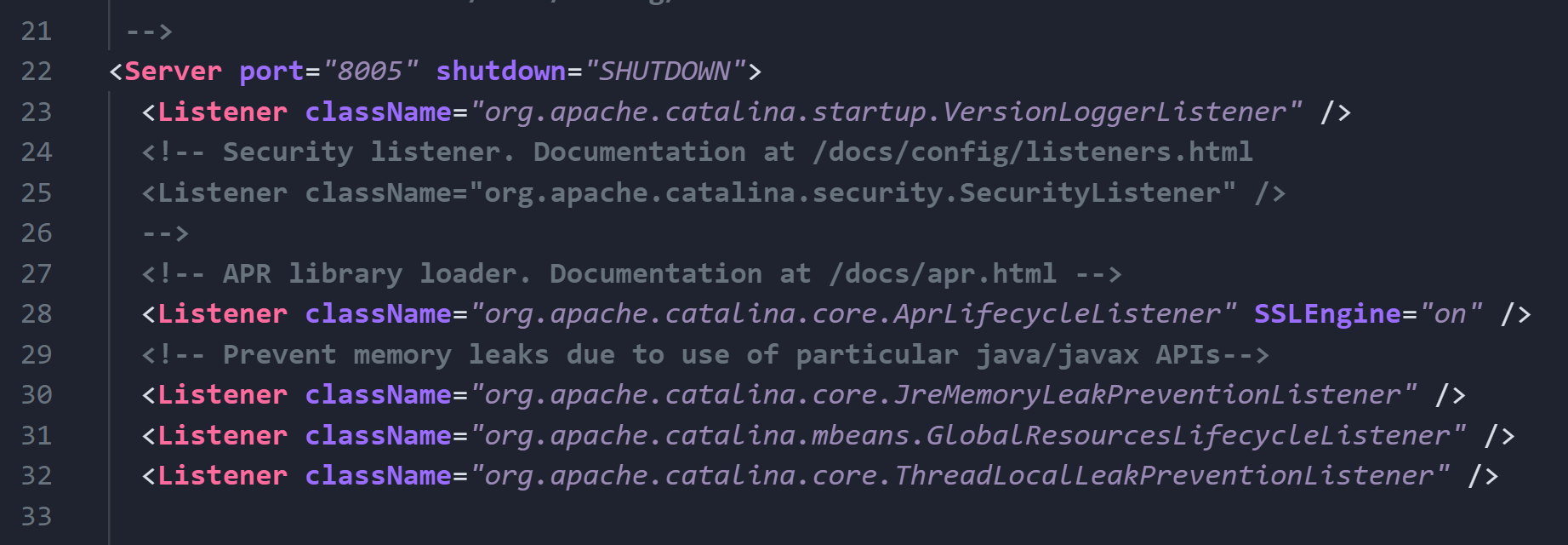Click the /docs/config/listeners.html path in comment
The image size is (1568, 545).
point(1032,152)
